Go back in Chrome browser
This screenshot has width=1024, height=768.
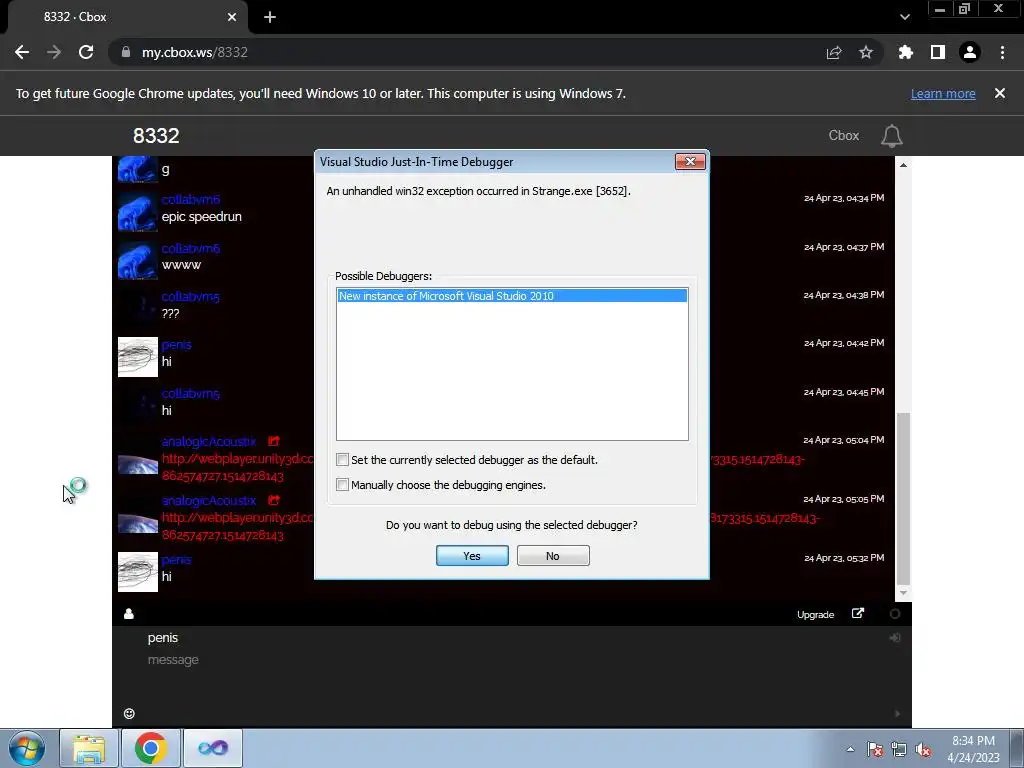click(x=22, y=52)
